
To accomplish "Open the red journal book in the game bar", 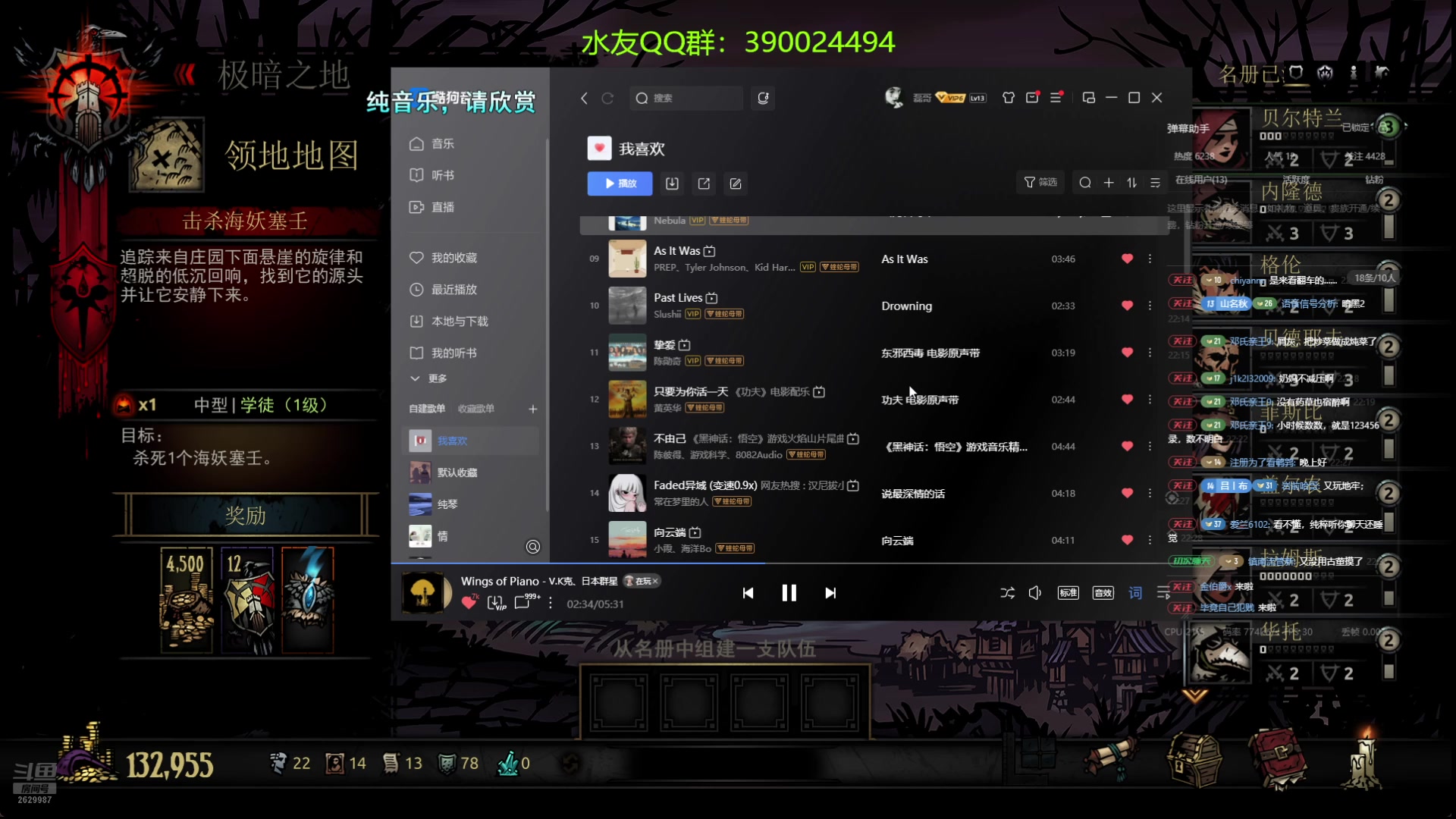I will tap(1278, 759).
